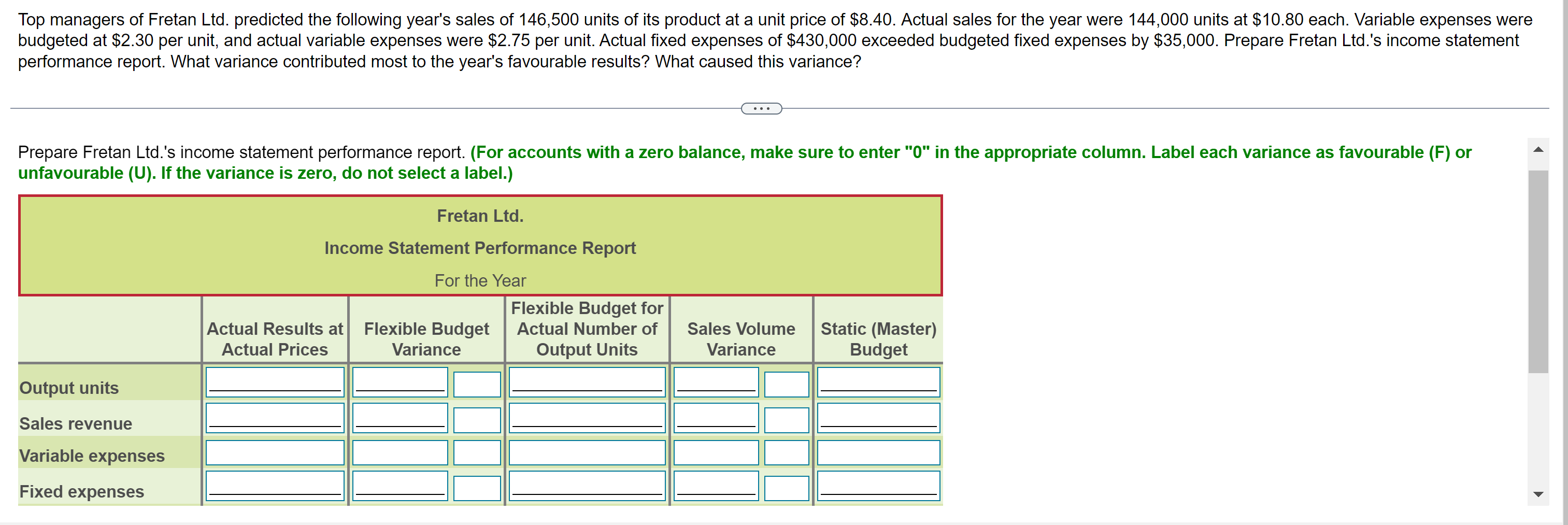
Task: Click the vertical scrollbar thumb
Action: click(1538, 271)
